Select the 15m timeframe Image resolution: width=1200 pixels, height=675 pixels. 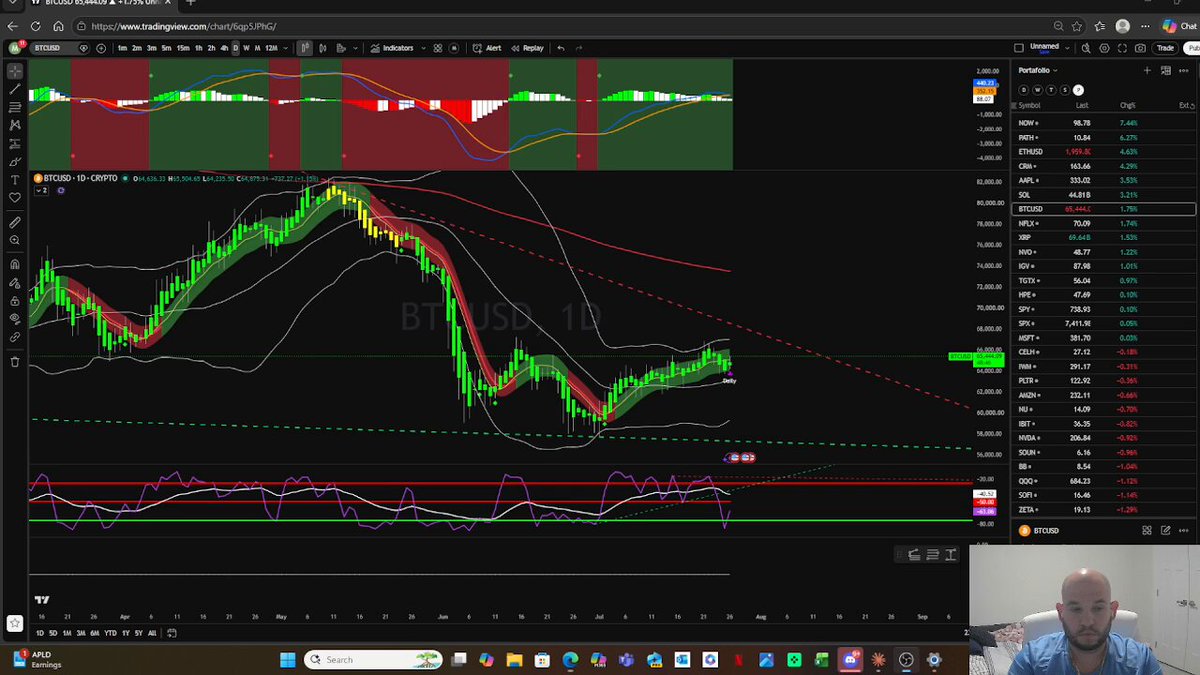pyautogui.click(x=183, y=48)
